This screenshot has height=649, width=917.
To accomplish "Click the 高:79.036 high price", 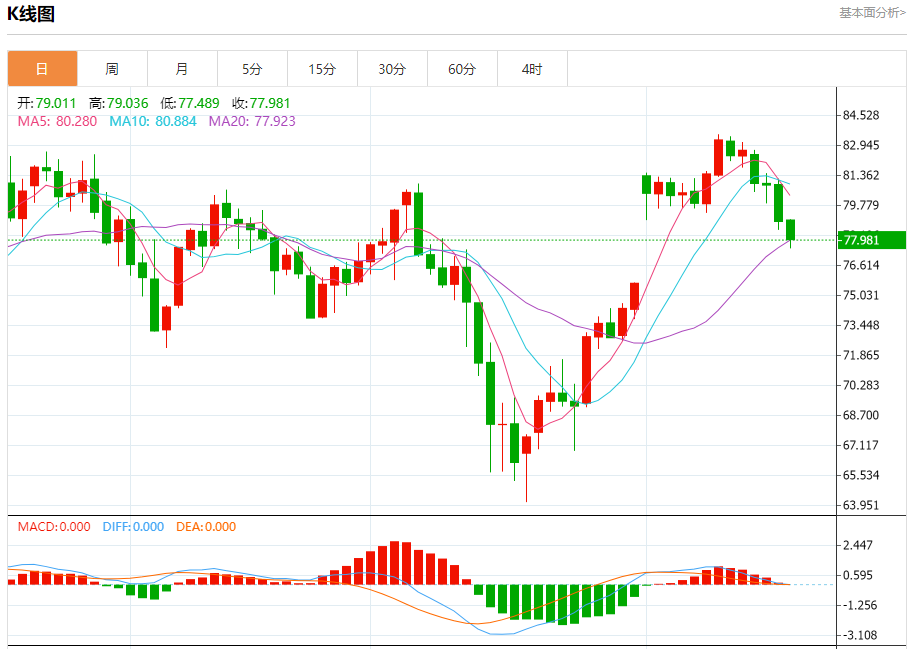I will (x=119, y=103).
